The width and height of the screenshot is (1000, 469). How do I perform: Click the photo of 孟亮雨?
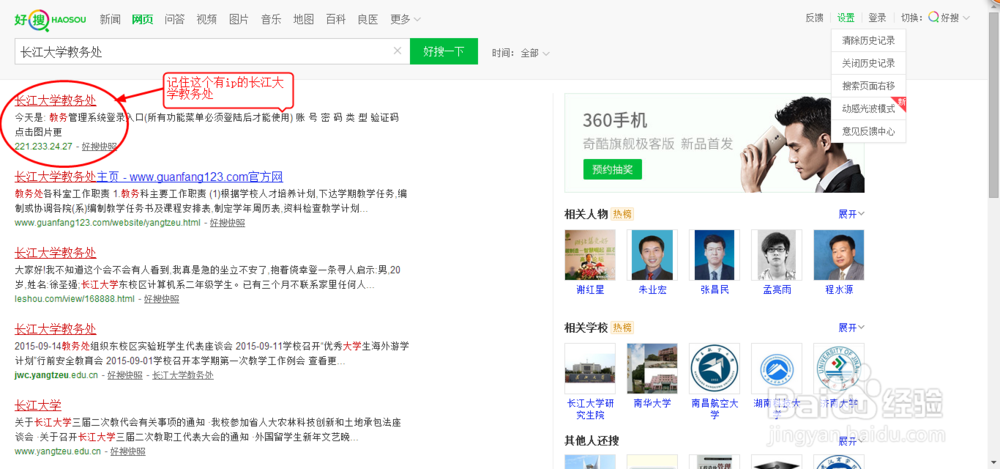(776, 255)
